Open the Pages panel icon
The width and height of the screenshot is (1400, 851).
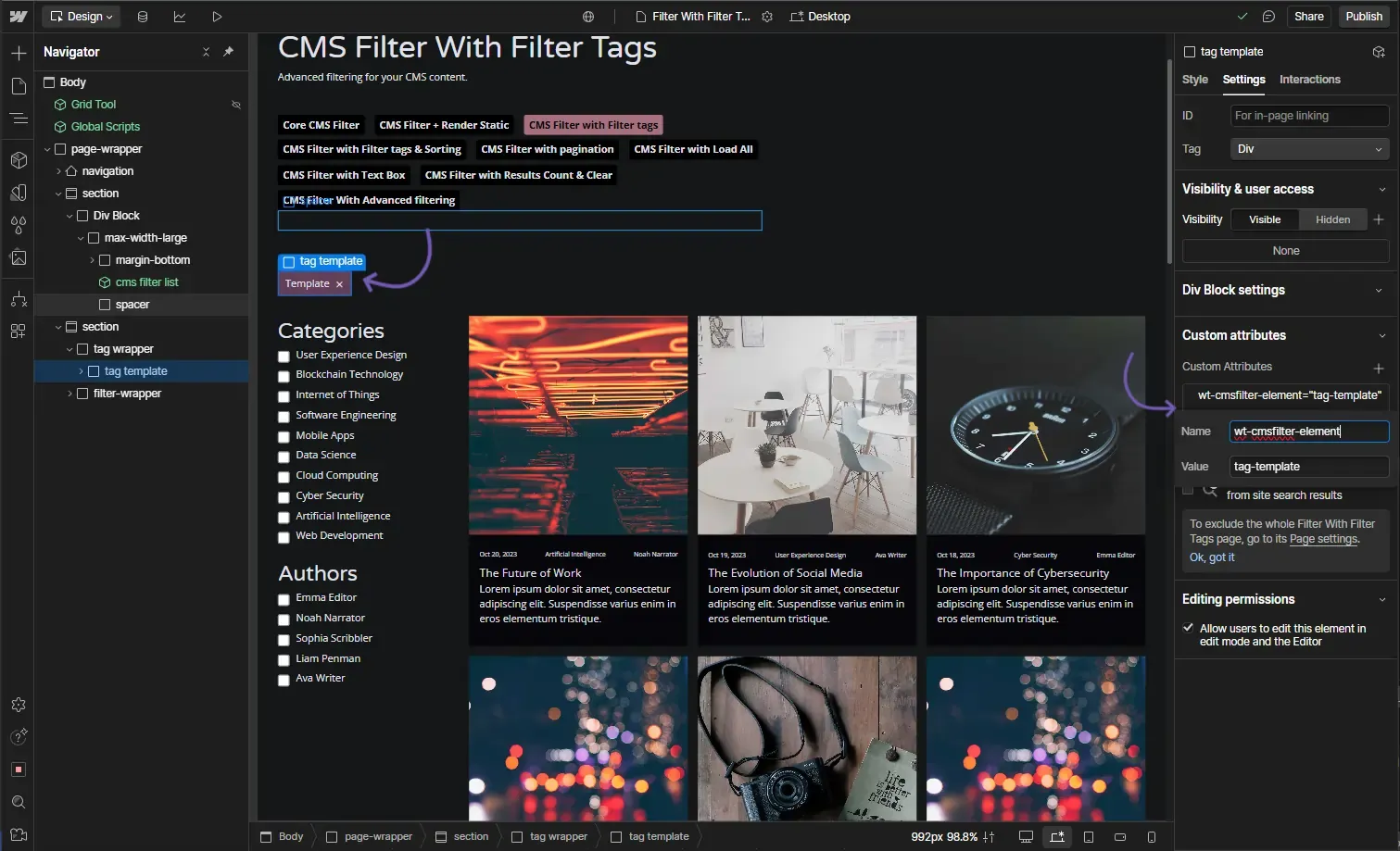click(x=19, y=86)
